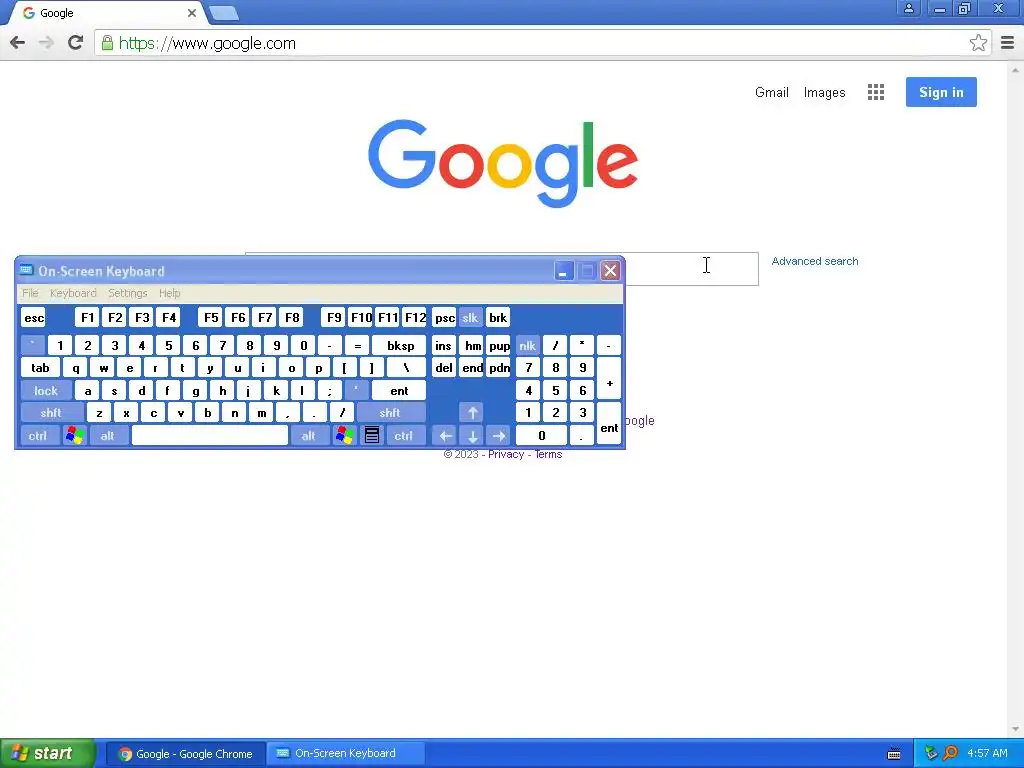The image size is (1024, 768).
Task: Click the magnifier icon in system tray
Action: click(x=950, y=754)
